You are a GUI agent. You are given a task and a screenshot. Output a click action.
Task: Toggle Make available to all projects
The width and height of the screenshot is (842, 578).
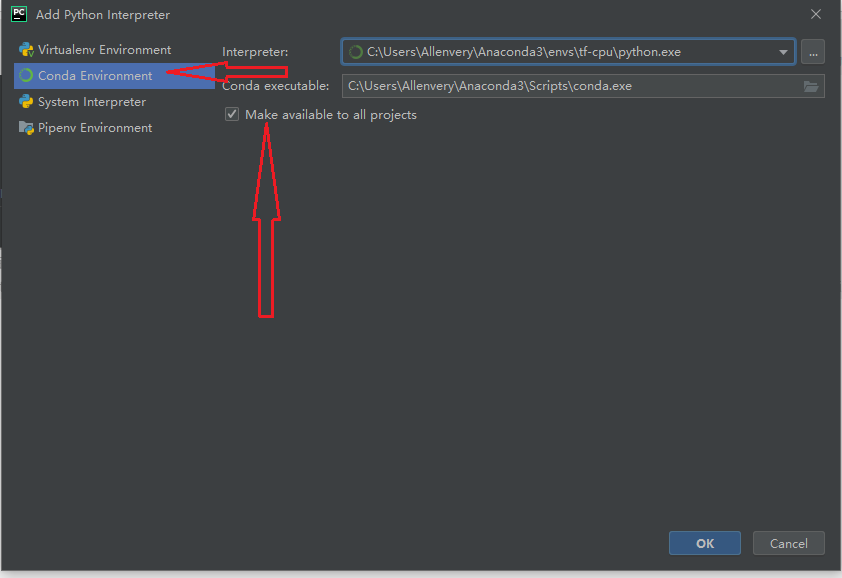pyautogui.click(x=232, y=114)
